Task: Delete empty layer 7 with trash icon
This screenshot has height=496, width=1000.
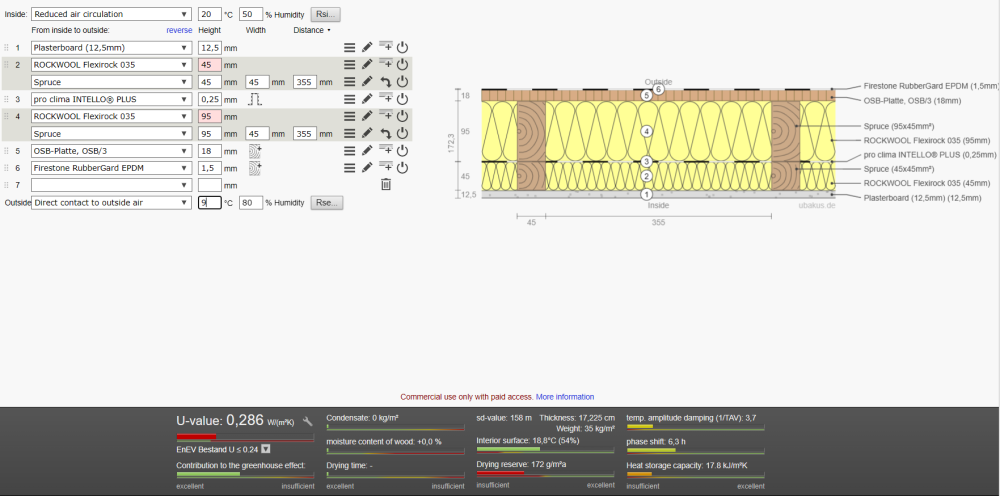Action: click(x=386, y=185)
